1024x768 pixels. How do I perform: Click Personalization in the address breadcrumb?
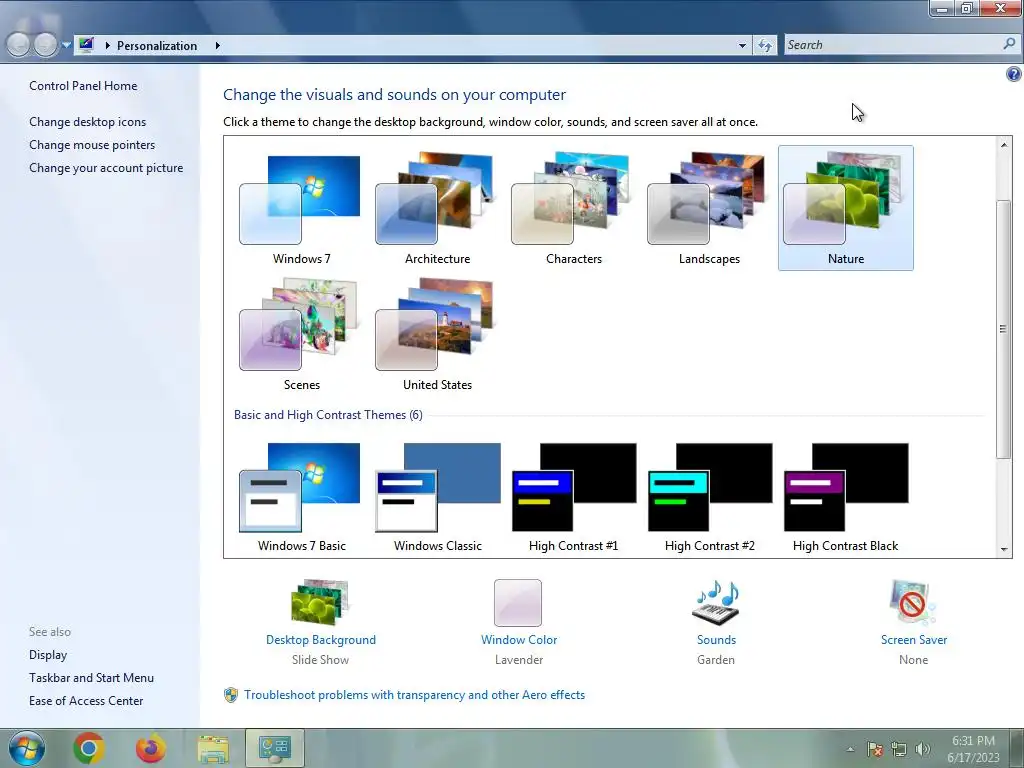157,46
